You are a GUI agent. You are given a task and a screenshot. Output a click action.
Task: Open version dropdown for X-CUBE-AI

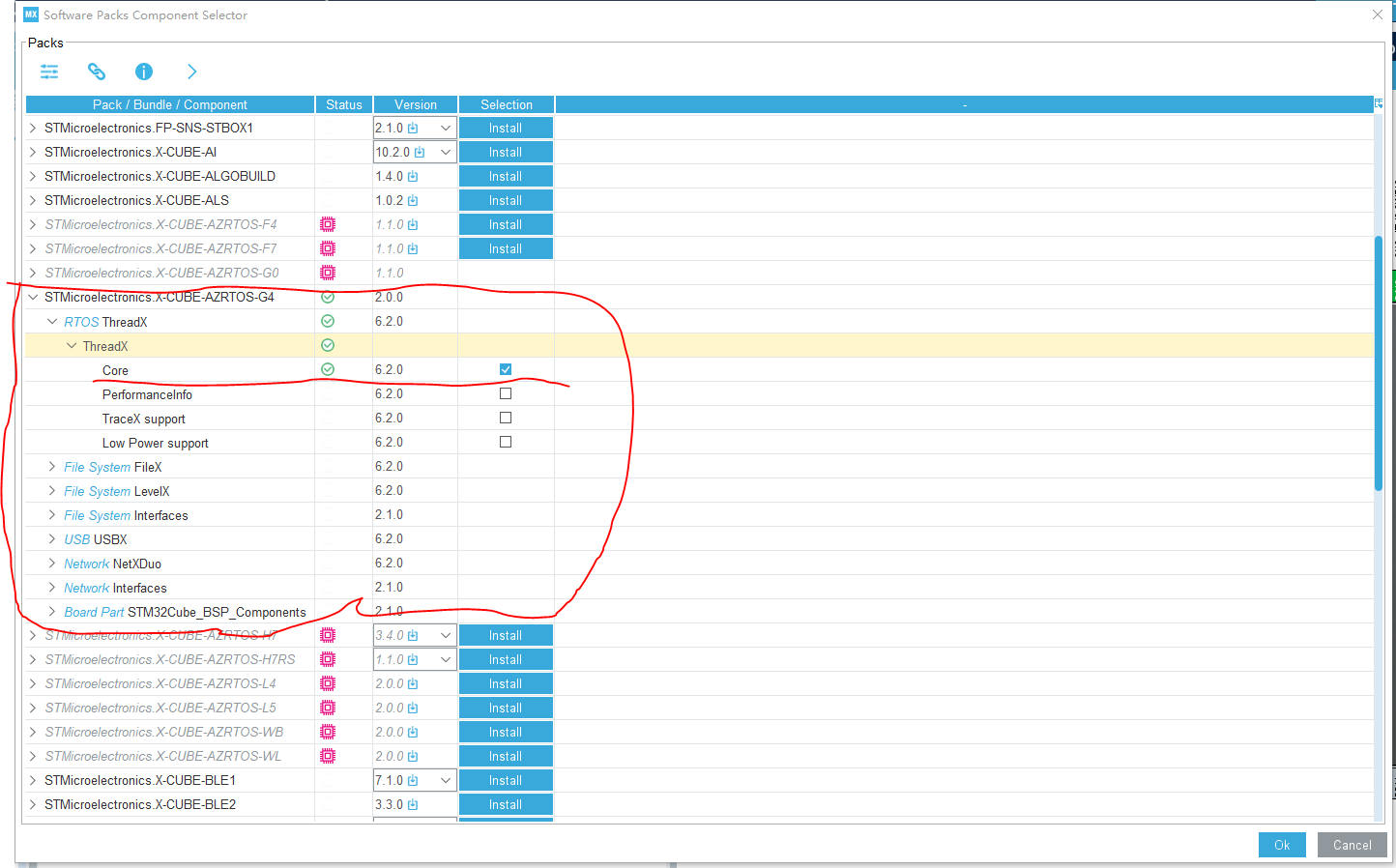point(446,152)
